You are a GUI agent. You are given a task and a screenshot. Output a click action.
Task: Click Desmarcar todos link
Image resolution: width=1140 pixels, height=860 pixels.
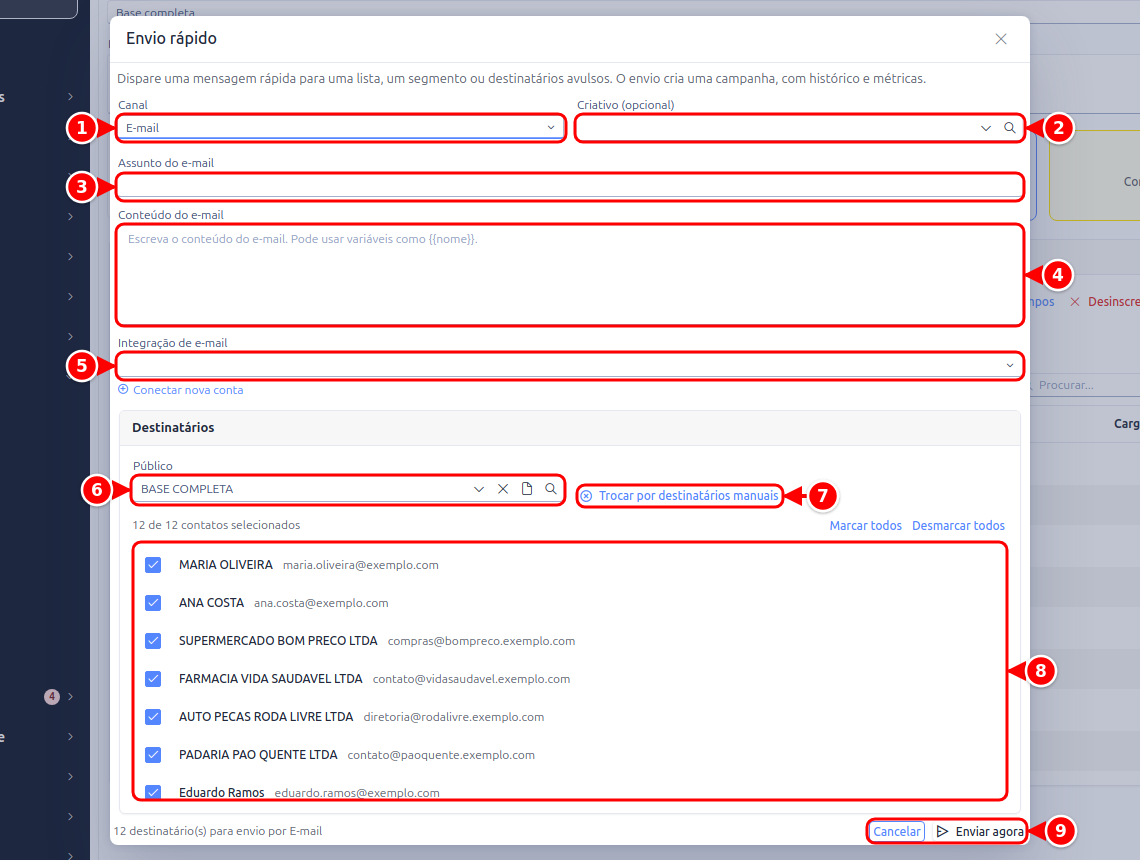958,526
